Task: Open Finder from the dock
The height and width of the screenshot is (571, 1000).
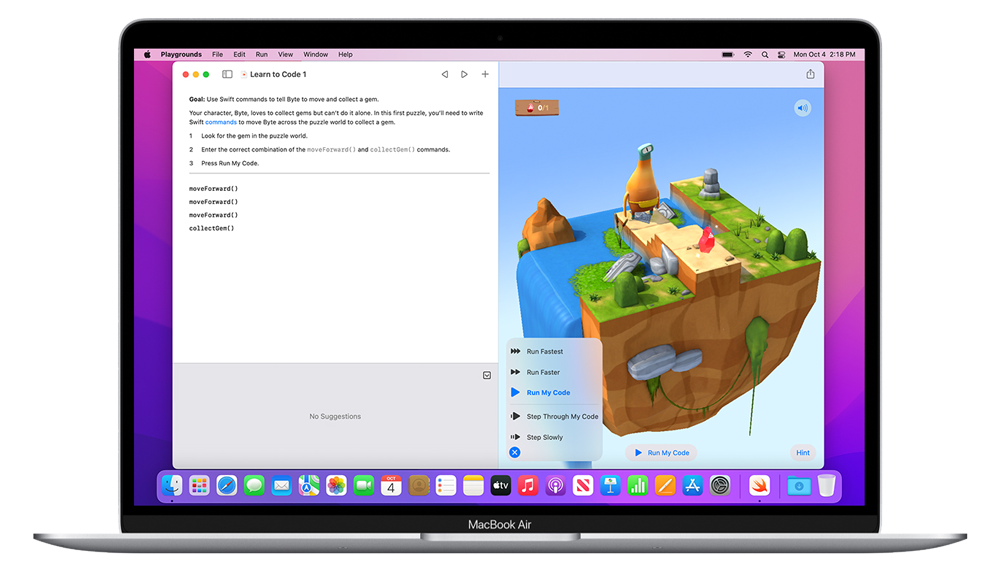Action: click(x=172, y=486)
